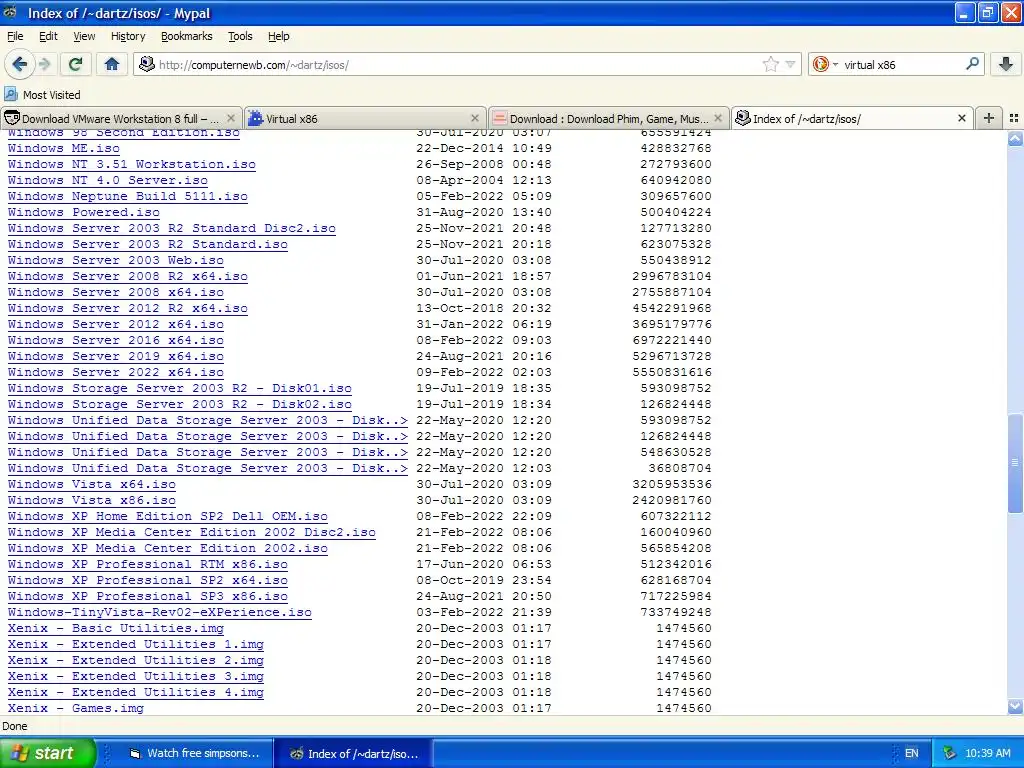Open Windows NT 3.51 Workstation.iso link
The height and width of the screenshot is (768, 1024).
[132, 164]
